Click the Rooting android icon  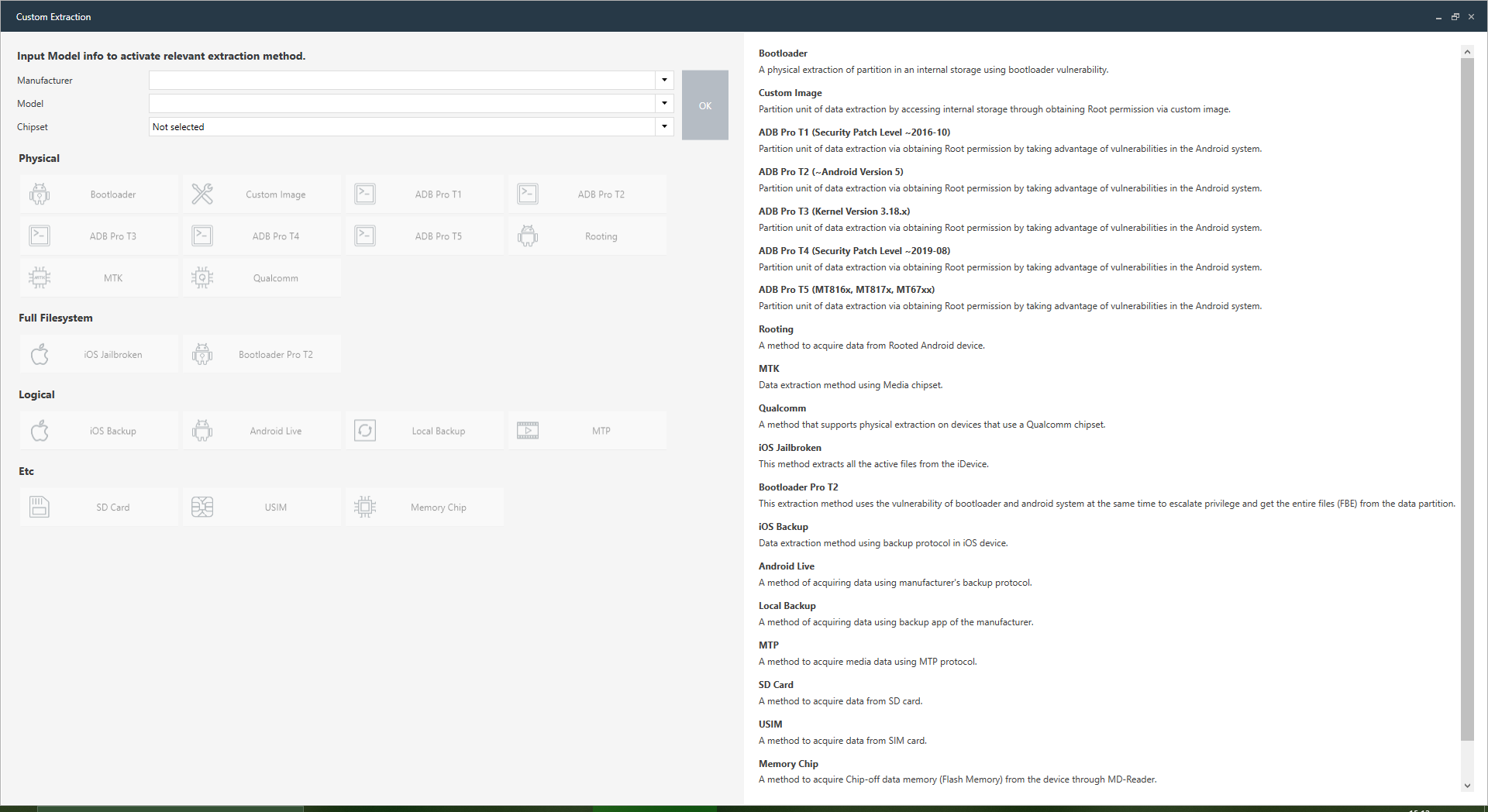528,236
